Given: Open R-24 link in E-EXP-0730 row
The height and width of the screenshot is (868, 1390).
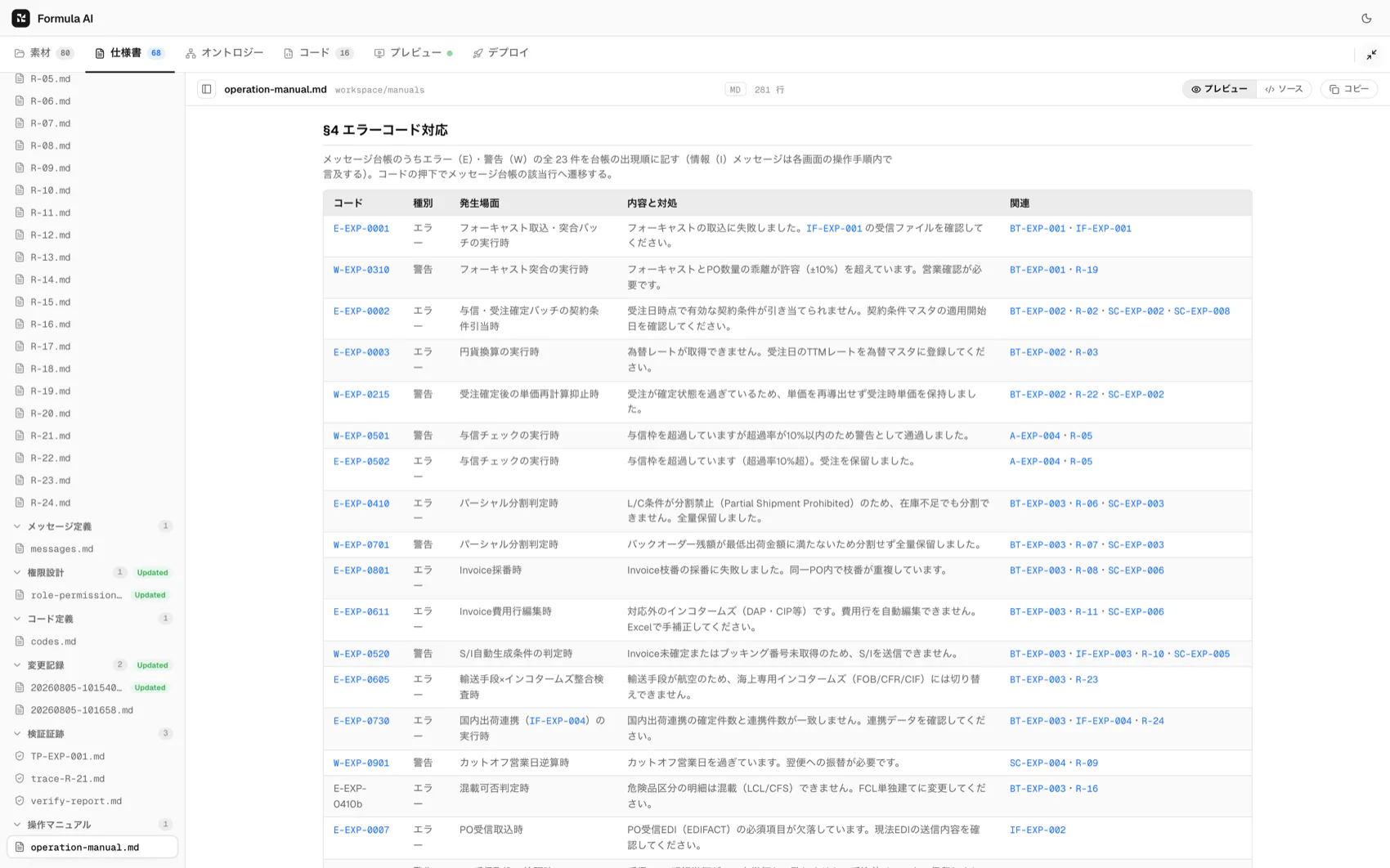Looking at the screenshot, I should coord(1153,721).
